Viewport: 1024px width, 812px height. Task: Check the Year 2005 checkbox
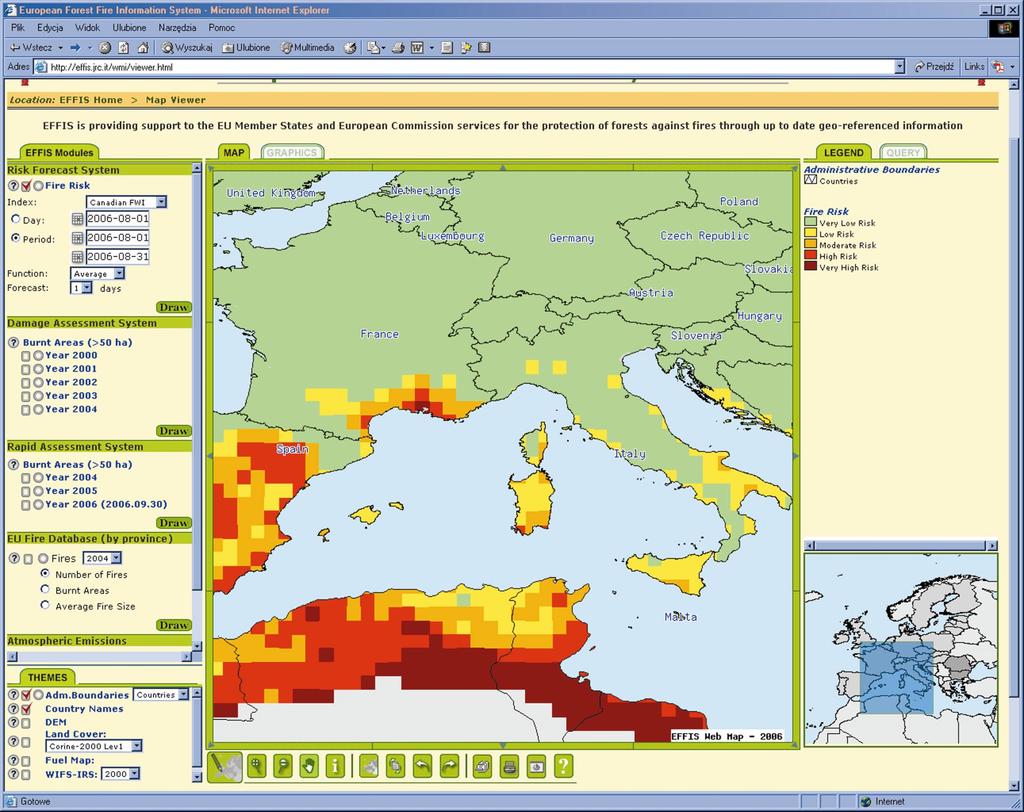(x=25, y=491)
